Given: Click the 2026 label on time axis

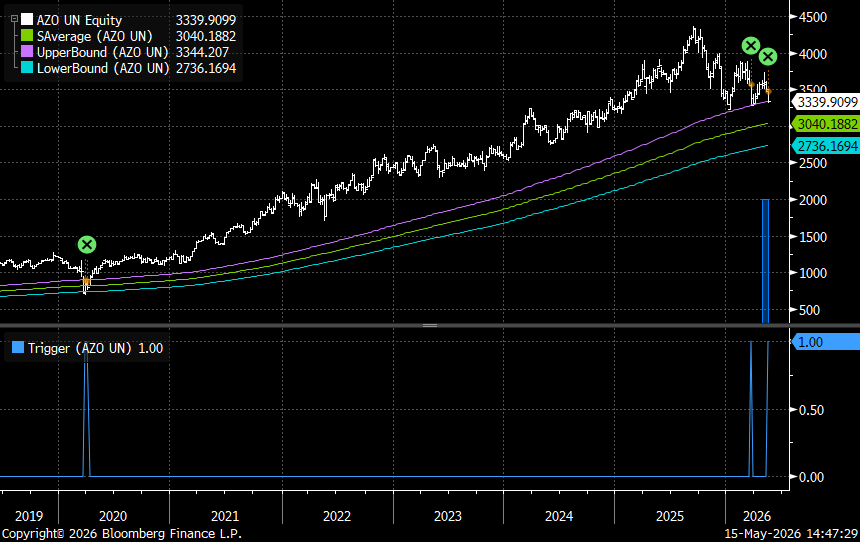Looking at the screenshot, I should pos(756,516).
